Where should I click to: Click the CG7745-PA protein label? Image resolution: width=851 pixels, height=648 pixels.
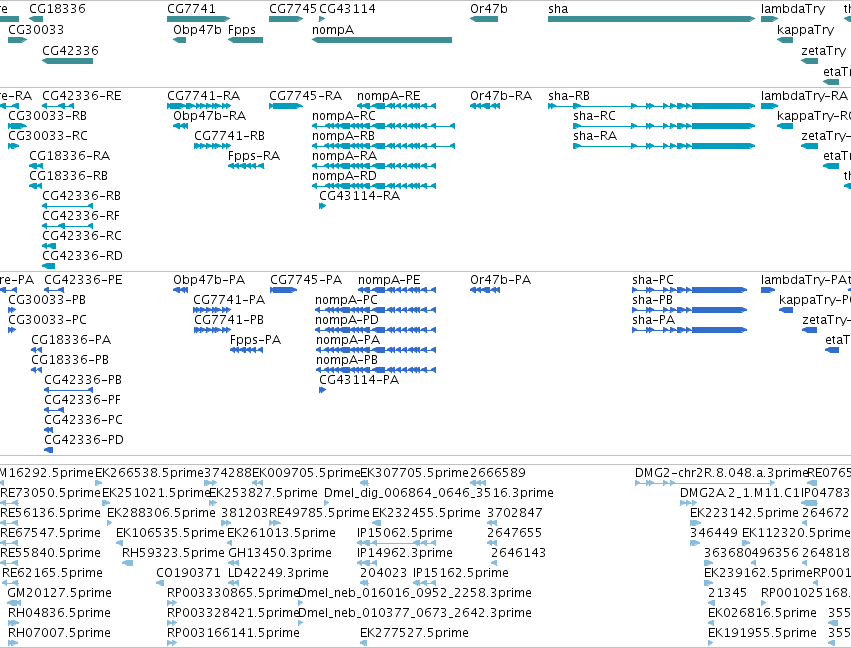(x=306, y=280)
